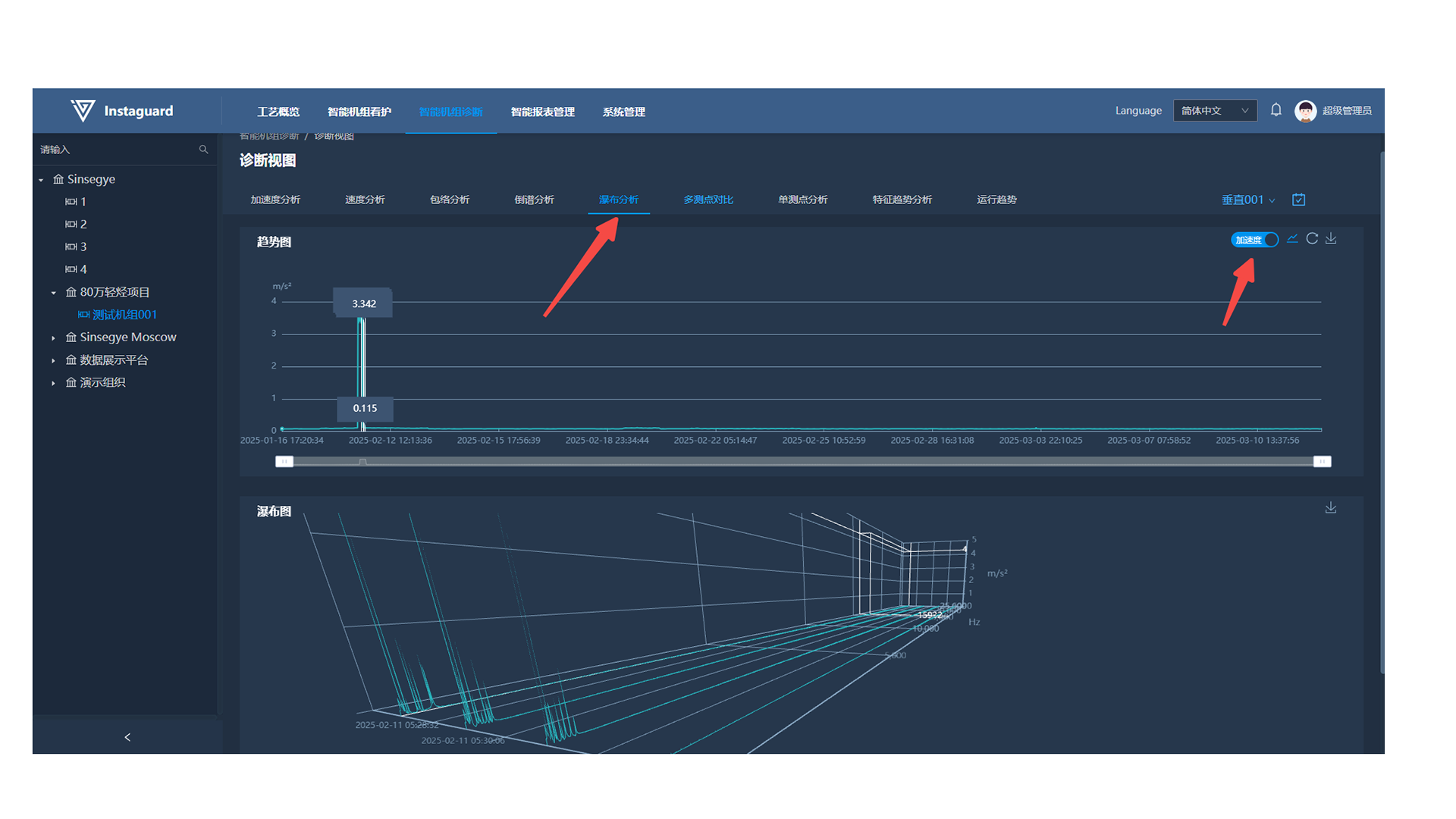The image size is (1456, 819).
Task: Switch to the 加速度分析 tab
Action: (x=275, y=199)
